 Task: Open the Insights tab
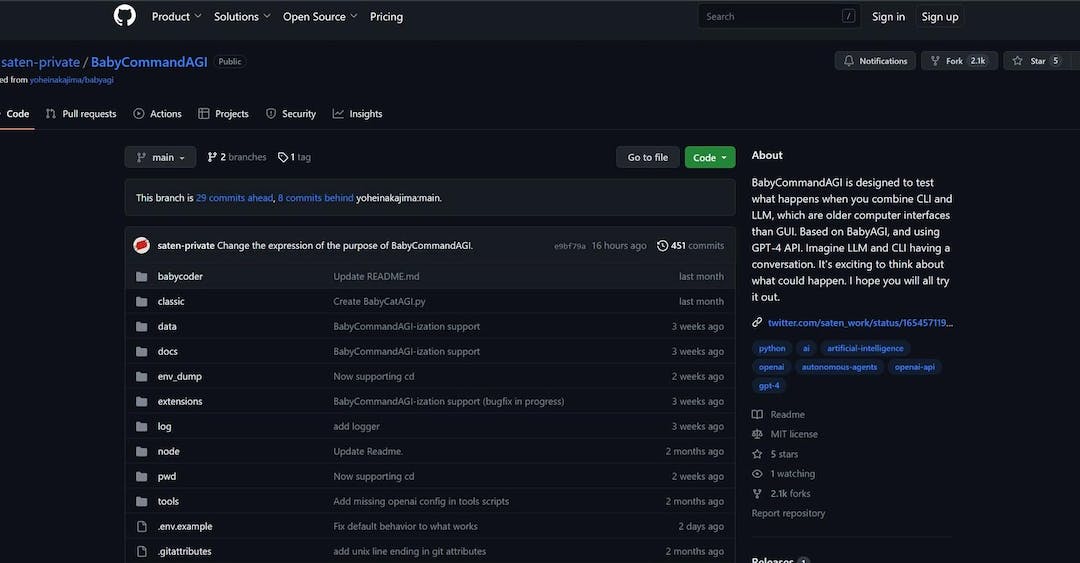[x=357, y=114]
